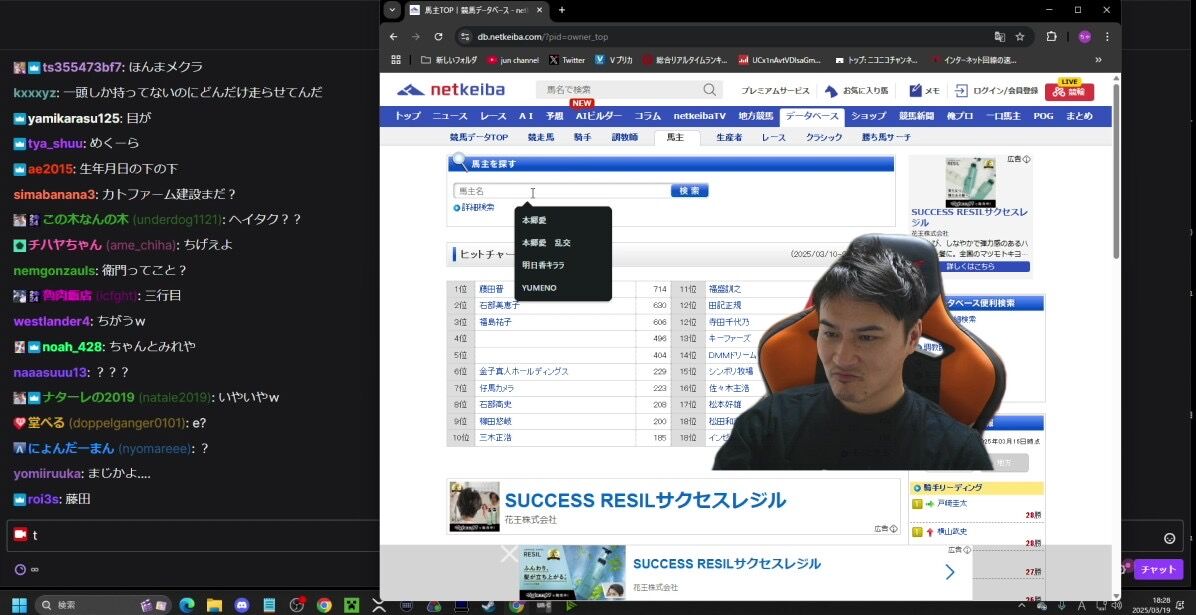Viewport: 1196px width, 615px height.
Task: Switch to the 生産者 sub tab
Action: (729, 137)
